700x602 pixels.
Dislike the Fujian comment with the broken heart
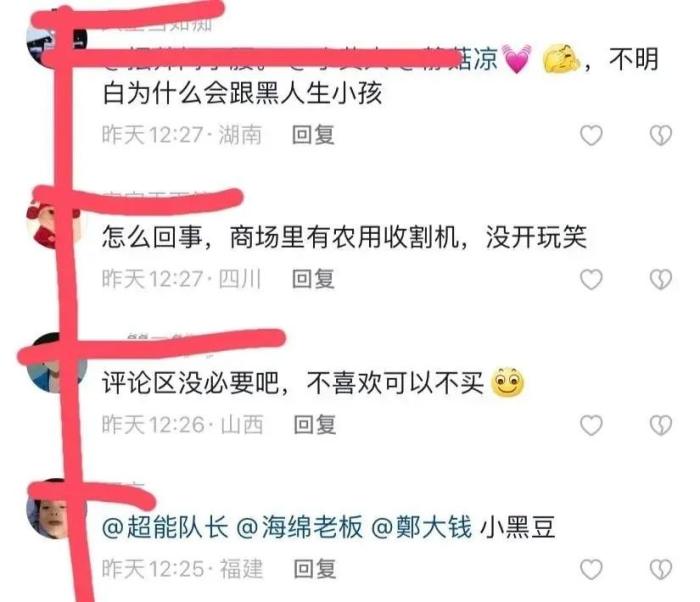tap(661, 569)
